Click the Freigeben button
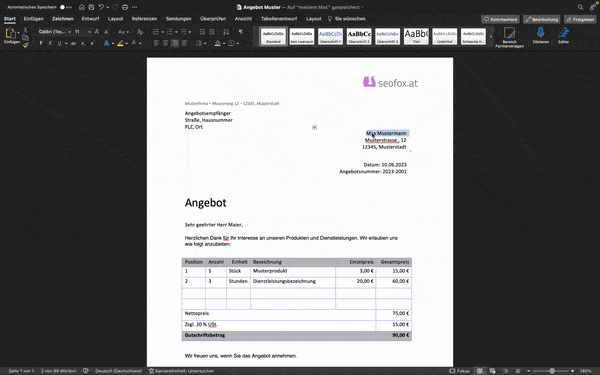Viewport: 600px width, 375px height. 580,19
